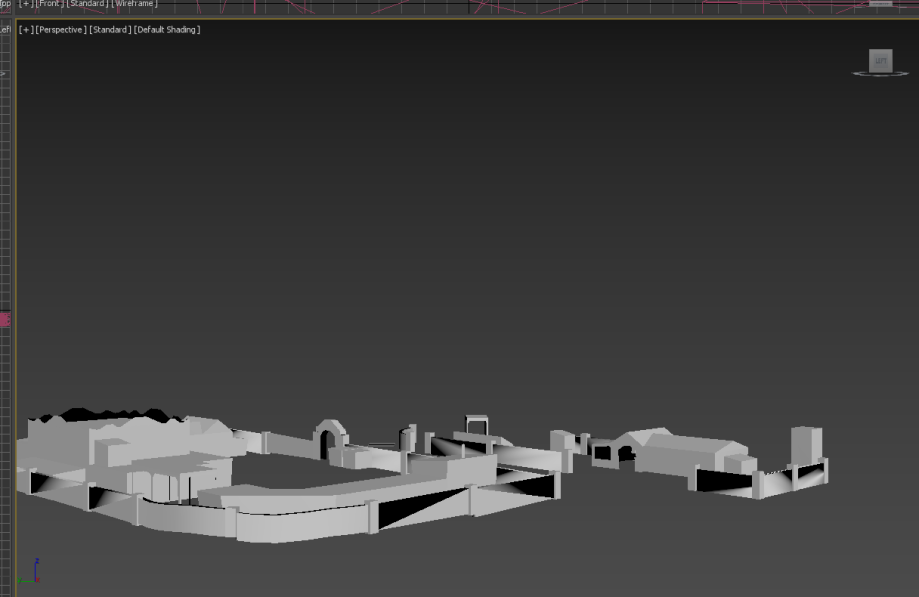Click the pink marker on the left edge
The width and height of the screenshot is (919, 597).
(x=4, y=320)
